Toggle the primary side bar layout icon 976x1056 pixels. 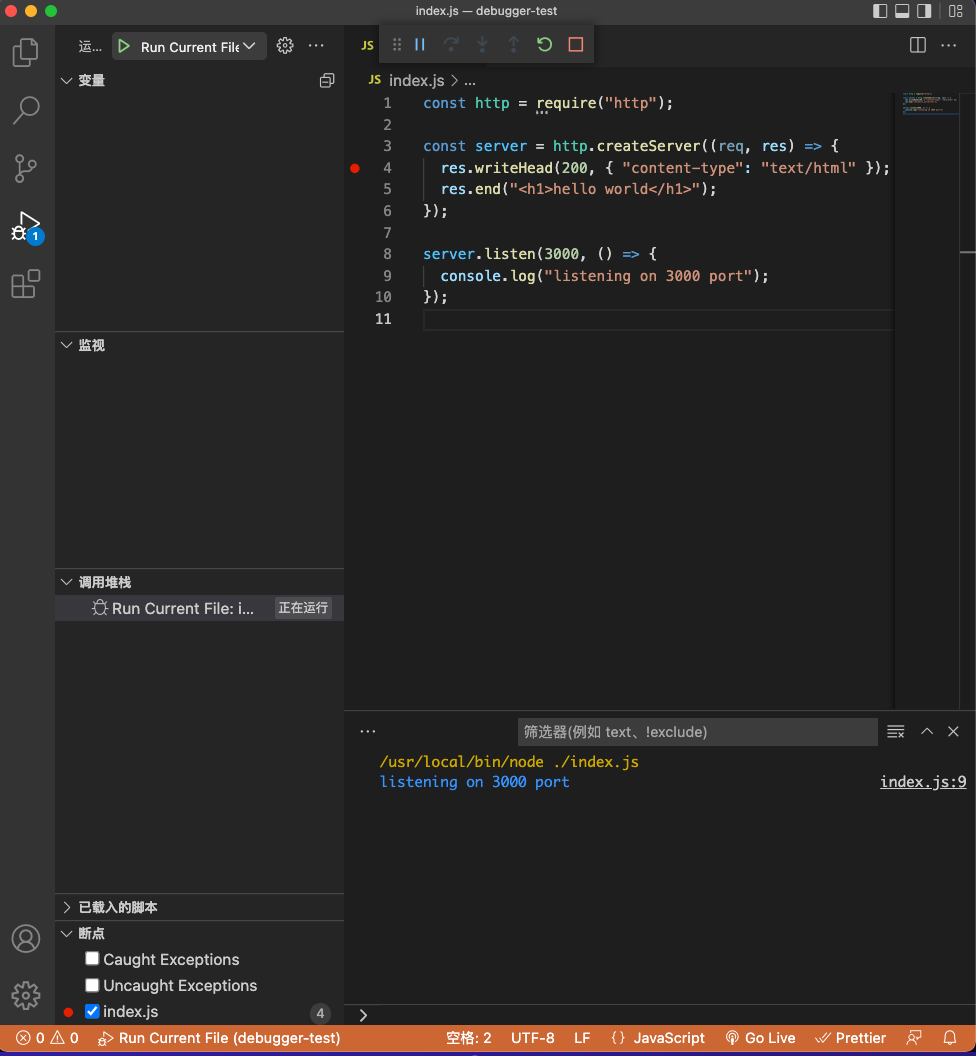pyautogui.click(x=880, y=11)
